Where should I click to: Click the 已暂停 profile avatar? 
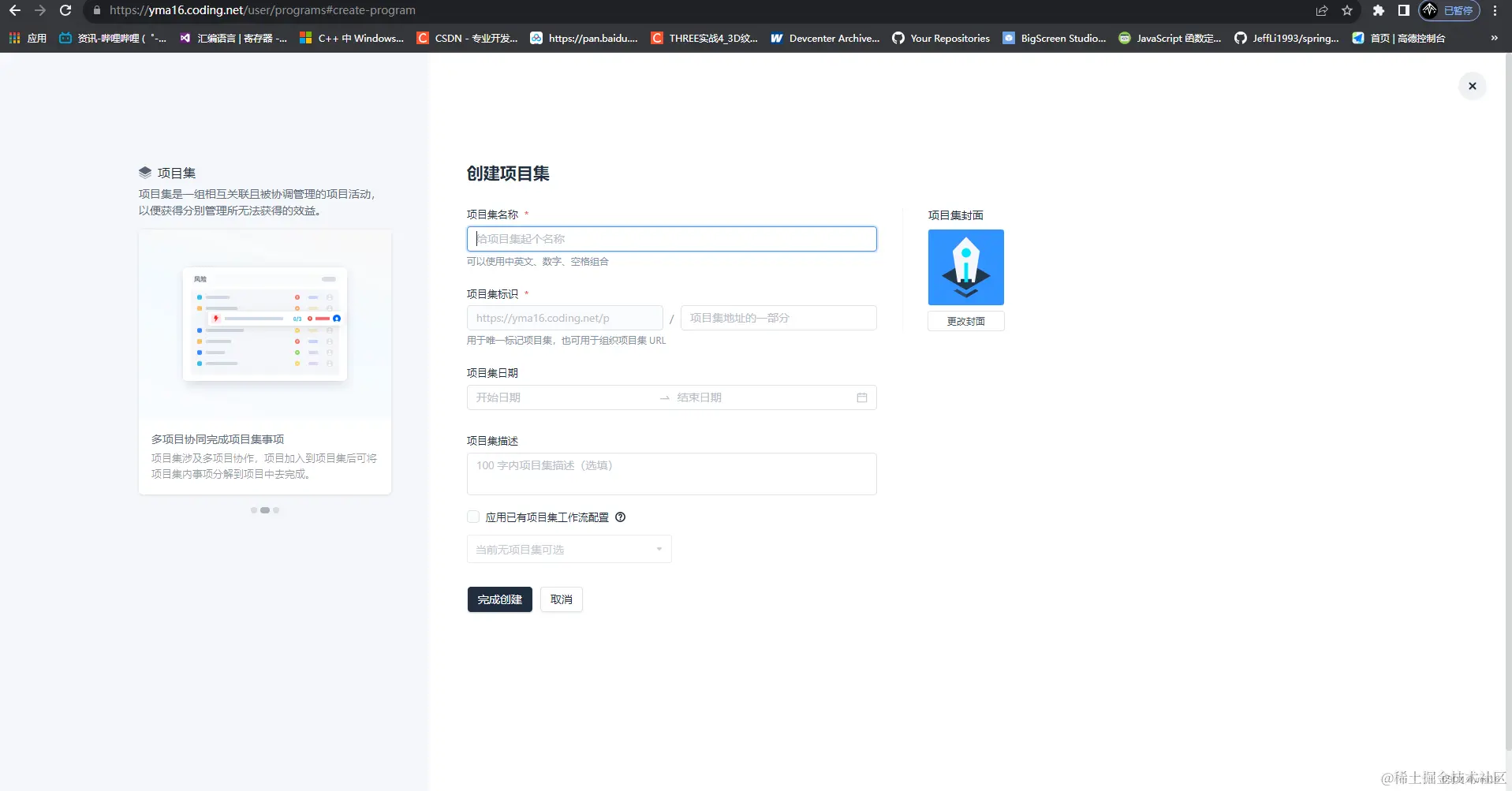pyautogui.click(x=1432, y=10)
